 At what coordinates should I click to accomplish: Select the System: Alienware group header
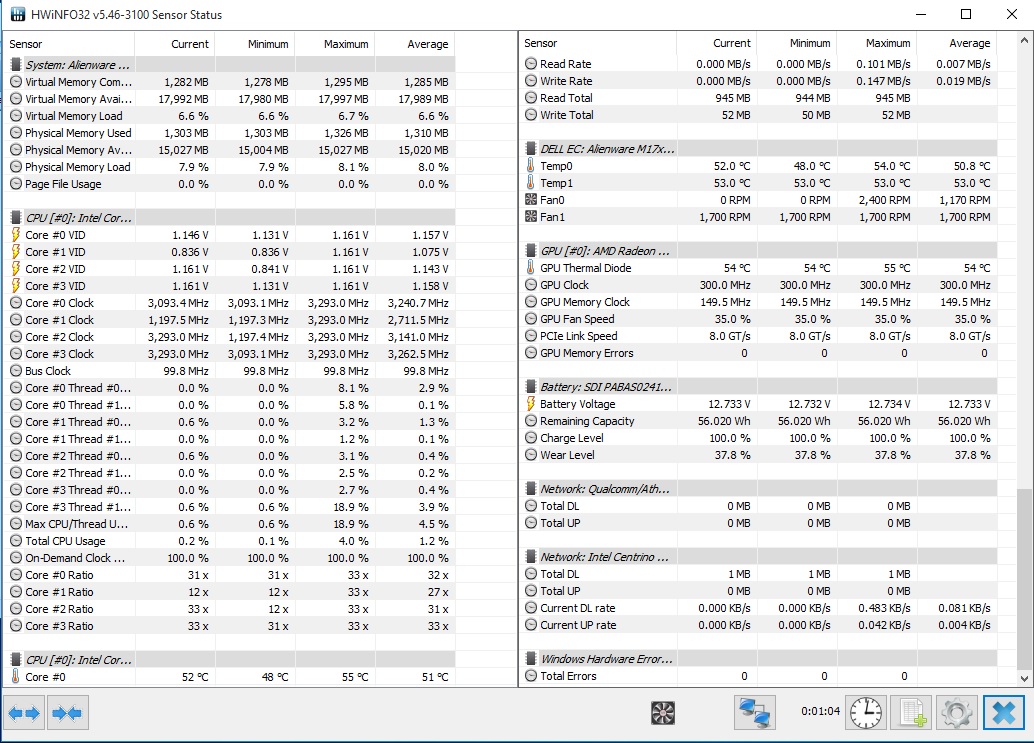tap(231, 65)
